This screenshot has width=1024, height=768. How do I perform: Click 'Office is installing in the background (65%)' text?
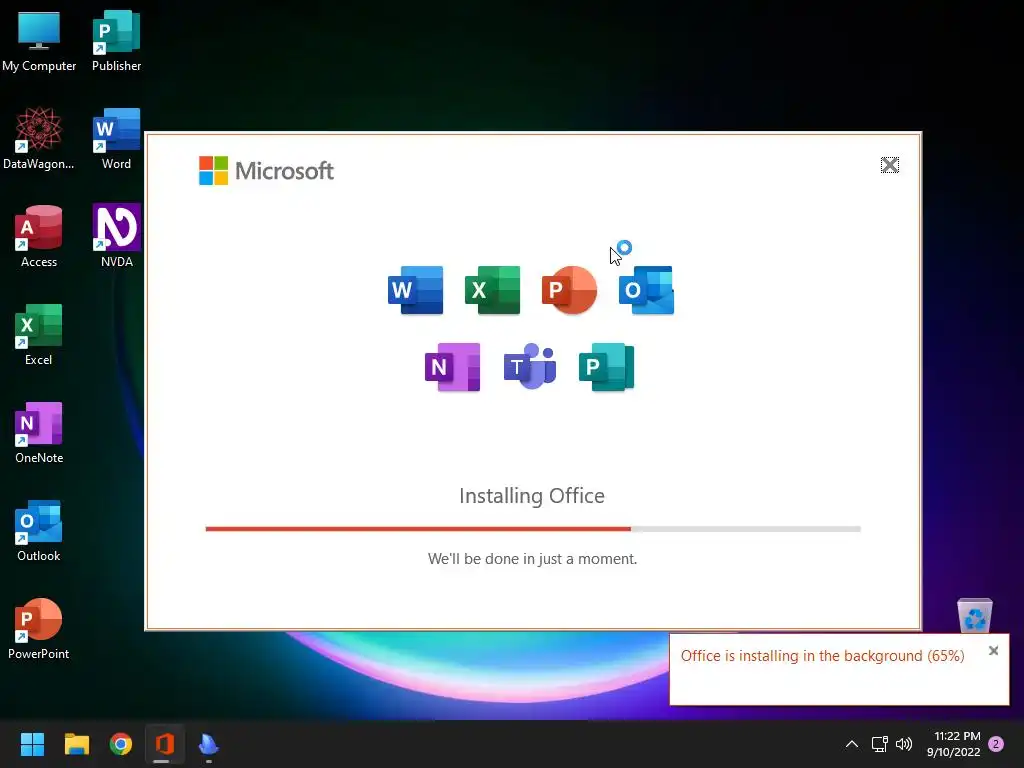(822, 656)
